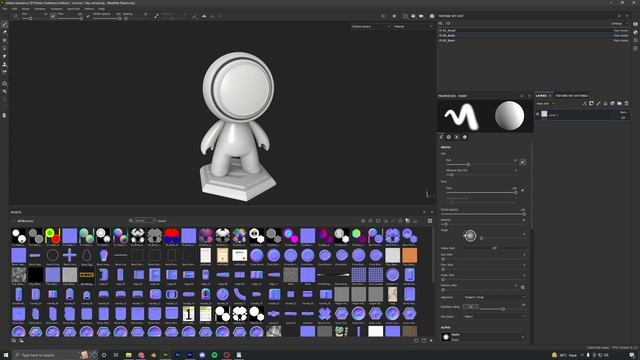Screen dimensions: 640x360
Task: Open Material section in Properties panel
Action: (x=464, y=137)
